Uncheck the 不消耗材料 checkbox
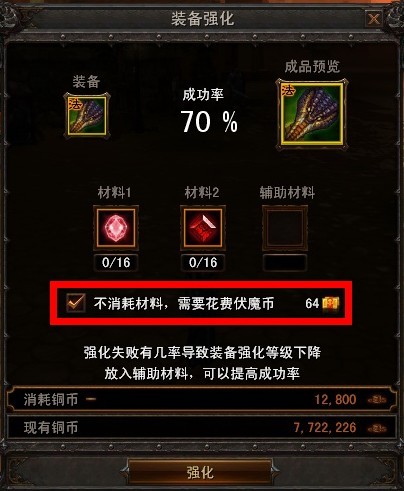The height and width of the screenshot is (491, 404). point(76,303)
